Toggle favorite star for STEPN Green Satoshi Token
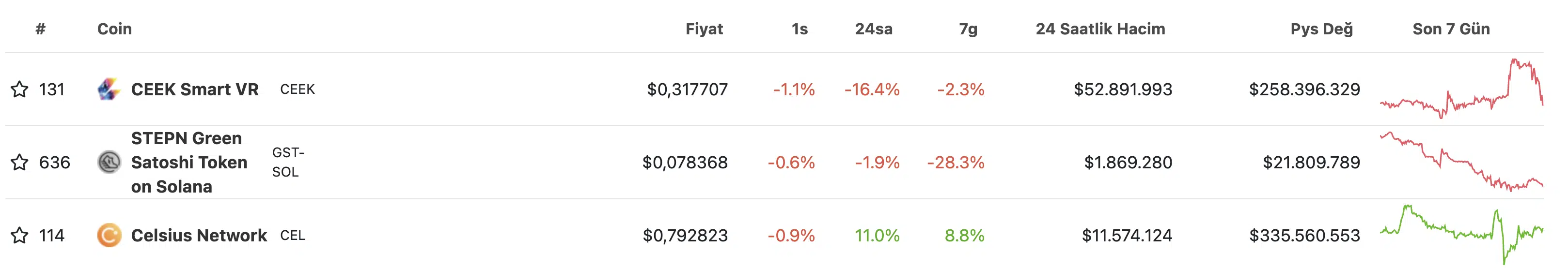This screenshot has width=1568, height=268. (x=19, y=162)
